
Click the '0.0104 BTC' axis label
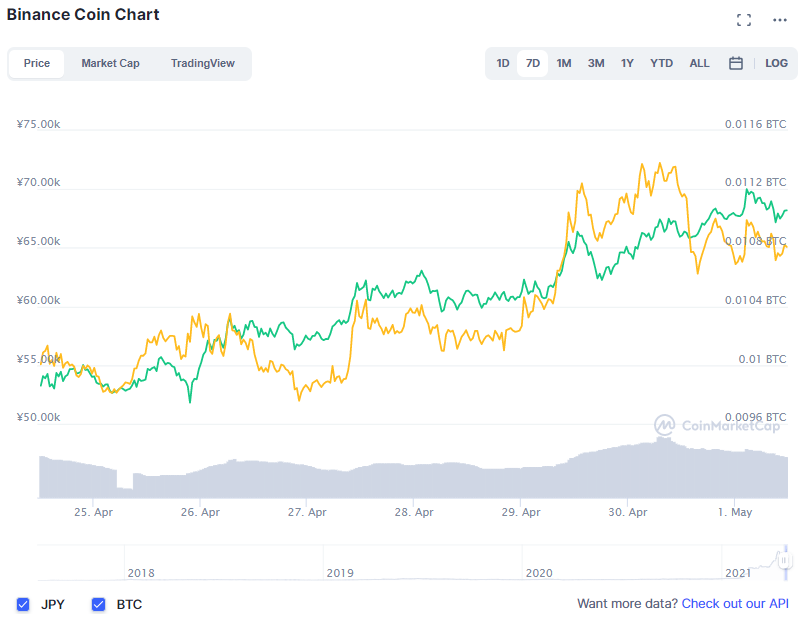pos(756,300)
